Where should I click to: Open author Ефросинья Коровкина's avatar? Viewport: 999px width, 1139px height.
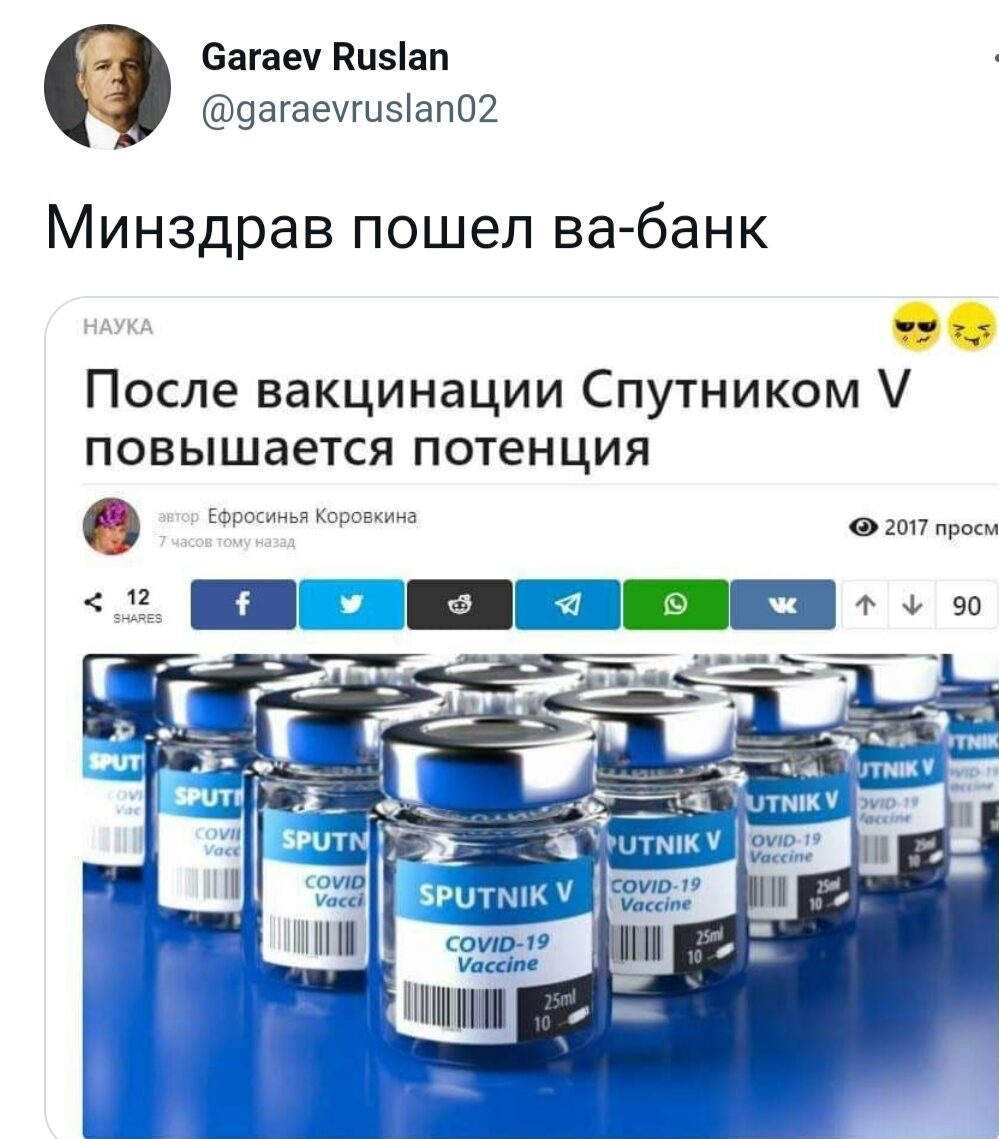click(x=111, y=526)
